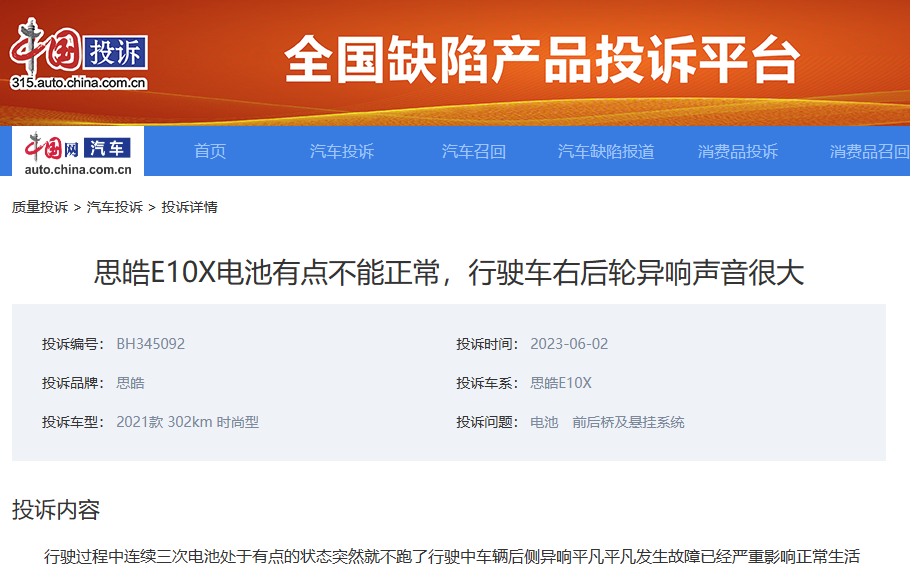Click the 前后桥及悬挂系统 problem tag
This screenshot has width=910, height=574.
click(x=629, y=422)
